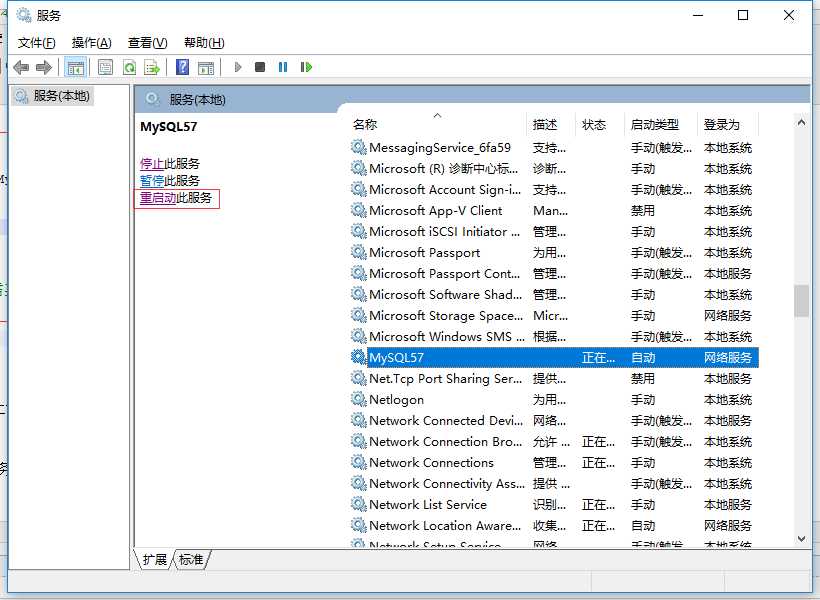Select the Microsoft Windows SMS service row
Screen dimensions: 820x600
point(553,336)
